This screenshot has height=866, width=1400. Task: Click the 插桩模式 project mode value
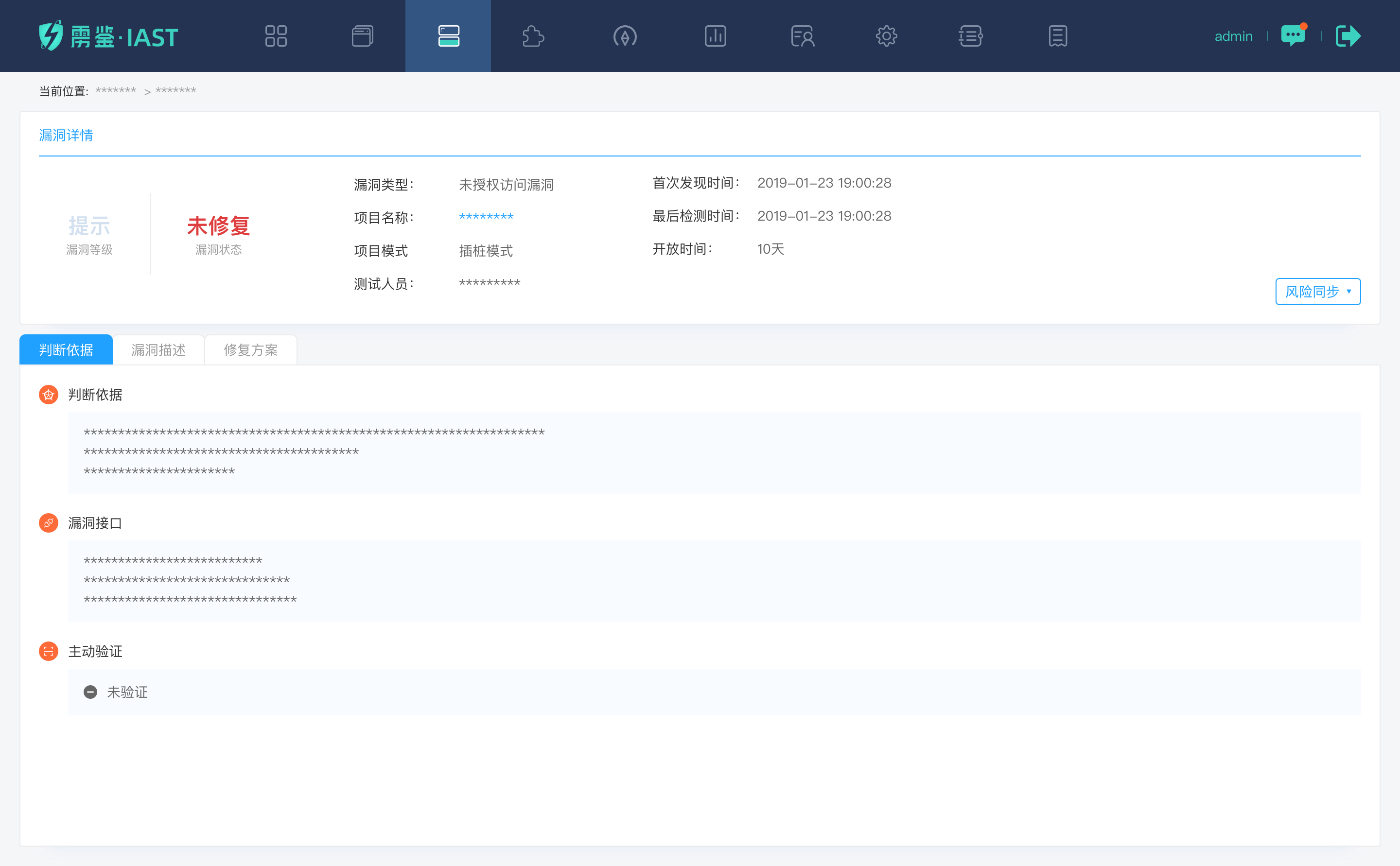tap(486, 250)
